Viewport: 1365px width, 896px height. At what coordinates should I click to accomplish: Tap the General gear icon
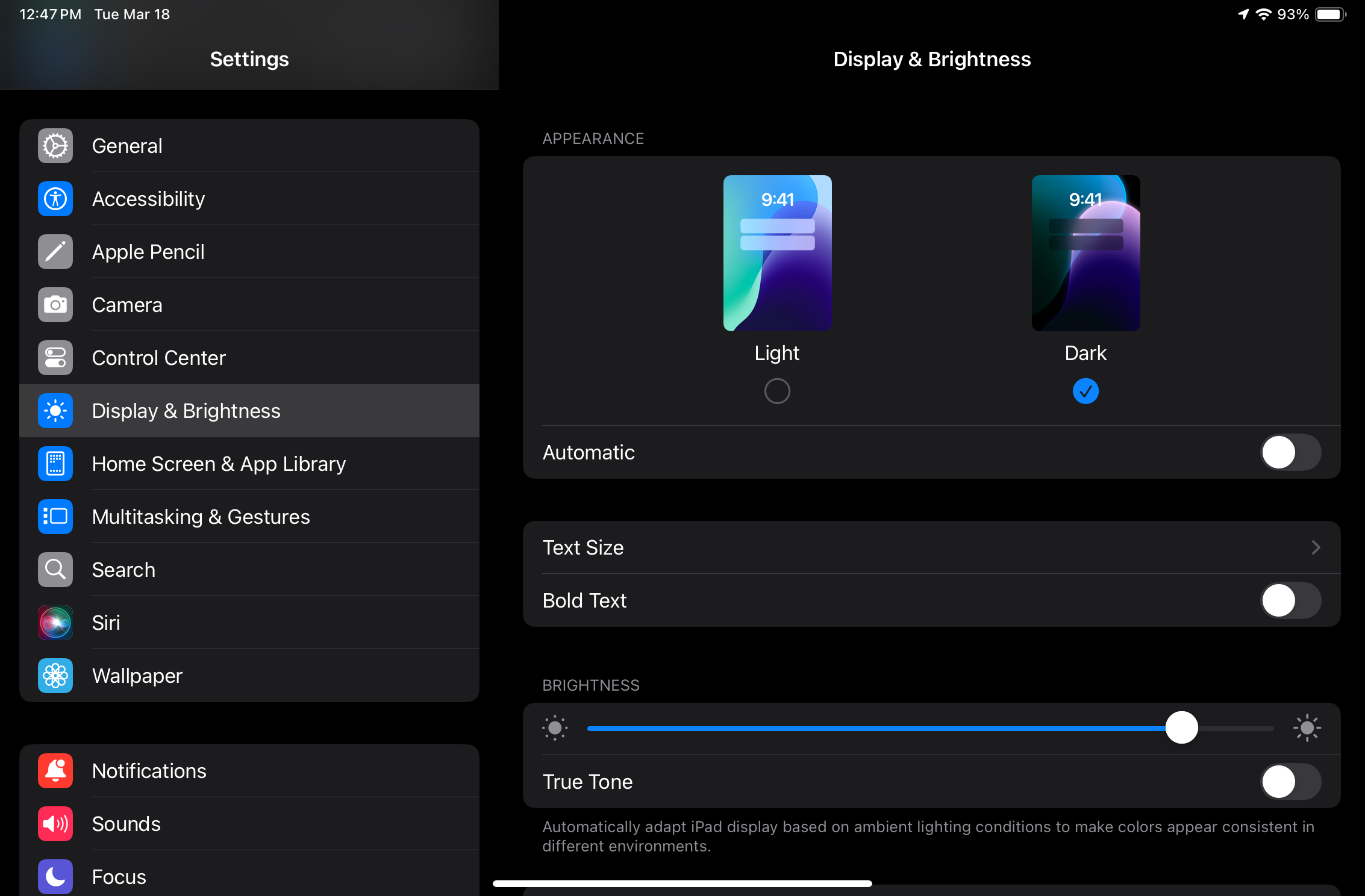pyautogui.click(x=55, y=146)
